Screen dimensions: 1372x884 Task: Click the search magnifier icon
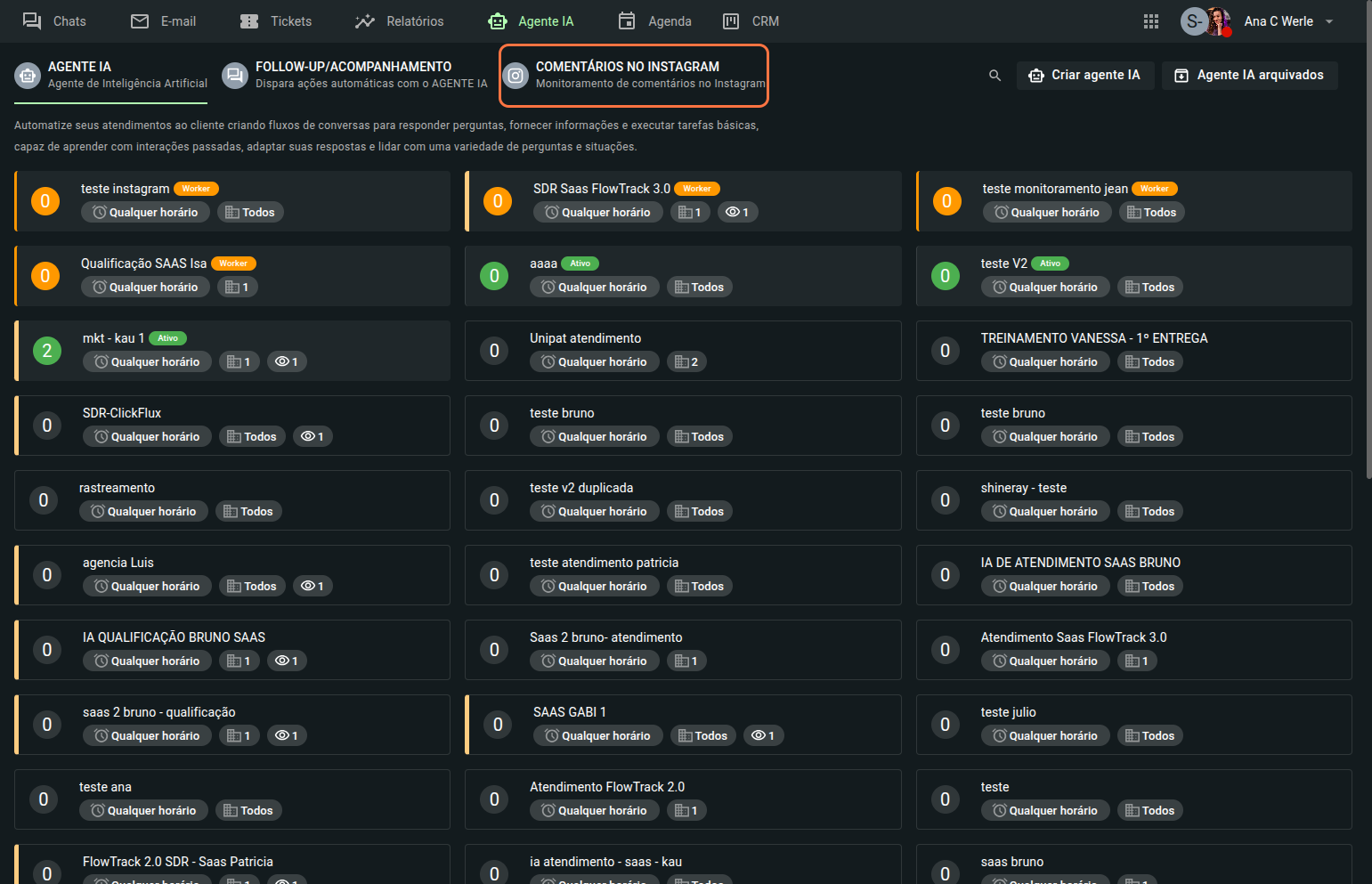pyautogui.click(x=994, y=76)
